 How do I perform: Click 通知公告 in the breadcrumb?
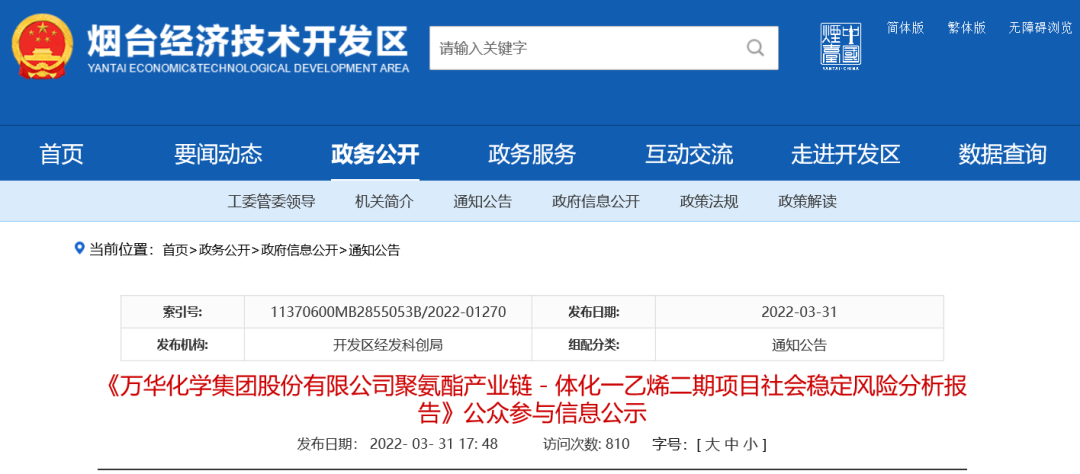(x=375, y=250)
